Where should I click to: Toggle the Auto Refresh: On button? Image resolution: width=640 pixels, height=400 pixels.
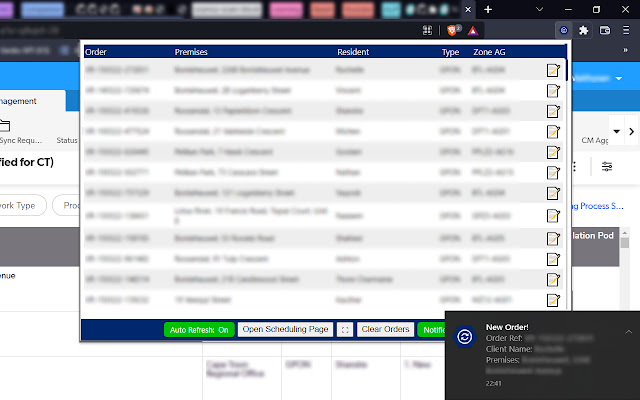(199, 329)
